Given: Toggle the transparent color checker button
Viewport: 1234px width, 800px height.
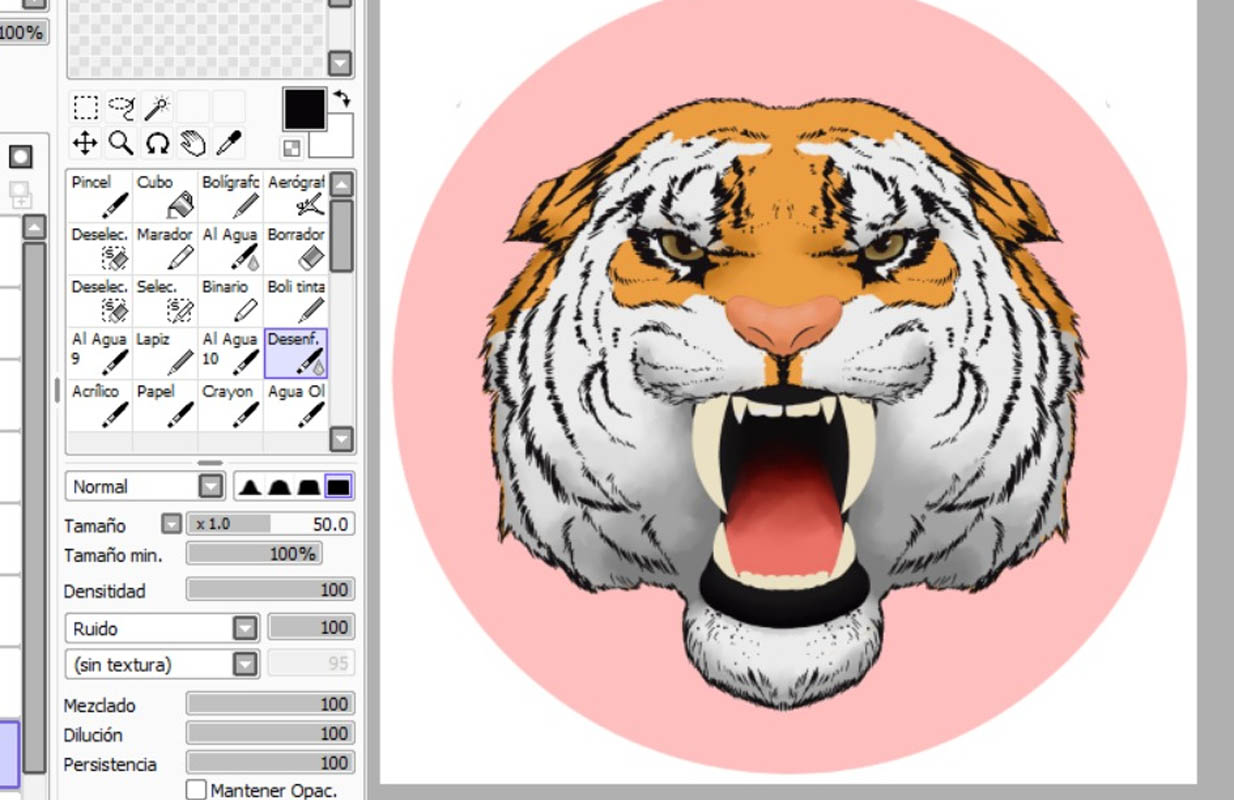Looking at the screenshot, I should pyautogui.click(x=292, y=149).
